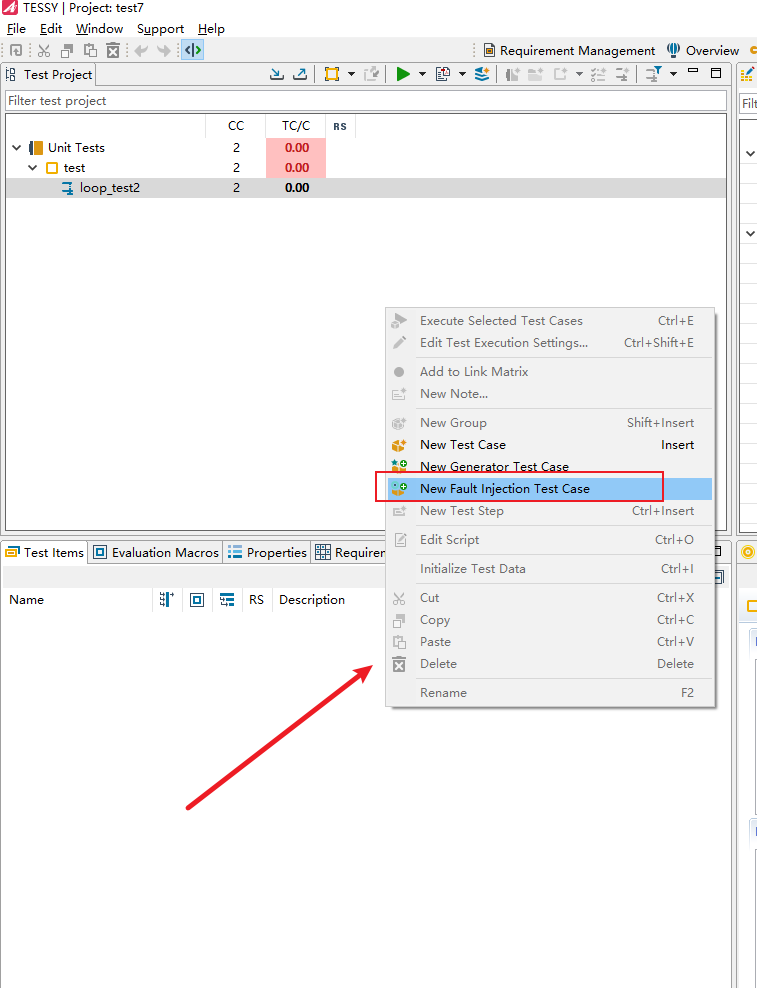The image size is (757, 988).
Task: Click the Description column header
Action: click(312, 600)
